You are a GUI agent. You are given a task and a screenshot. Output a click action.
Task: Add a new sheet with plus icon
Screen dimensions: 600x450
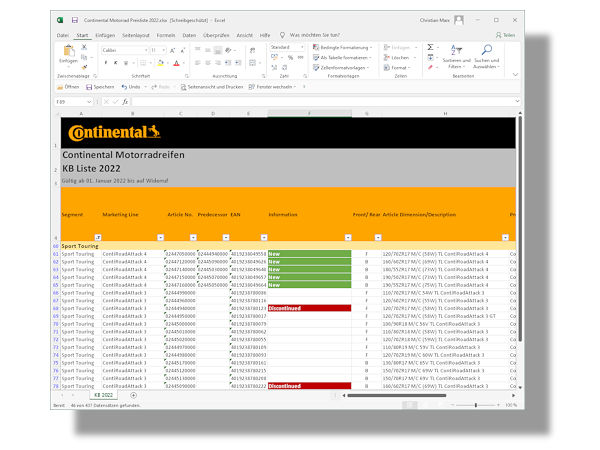tap(133, 395)
